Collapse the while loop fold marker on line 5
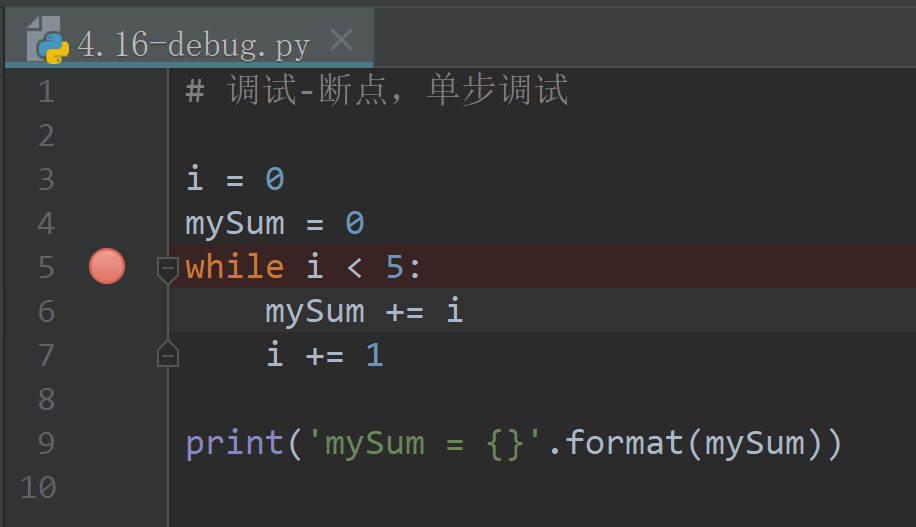 (168, 267)
